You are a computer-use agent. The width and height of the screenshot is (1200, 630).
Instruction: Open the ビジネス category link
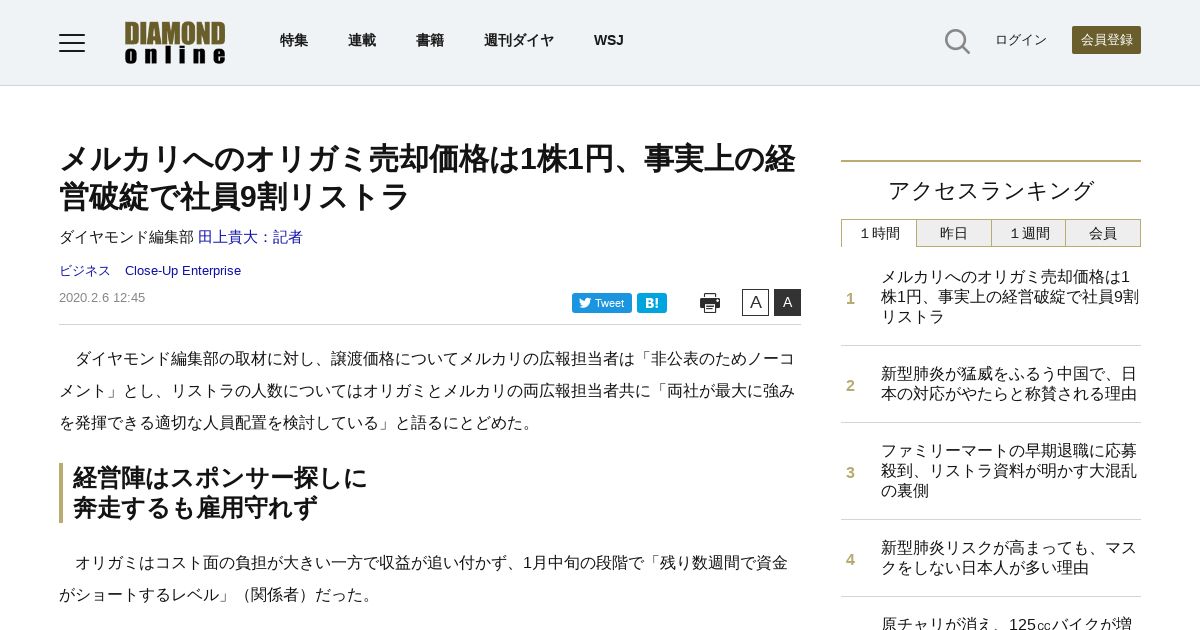pos(85,271)
